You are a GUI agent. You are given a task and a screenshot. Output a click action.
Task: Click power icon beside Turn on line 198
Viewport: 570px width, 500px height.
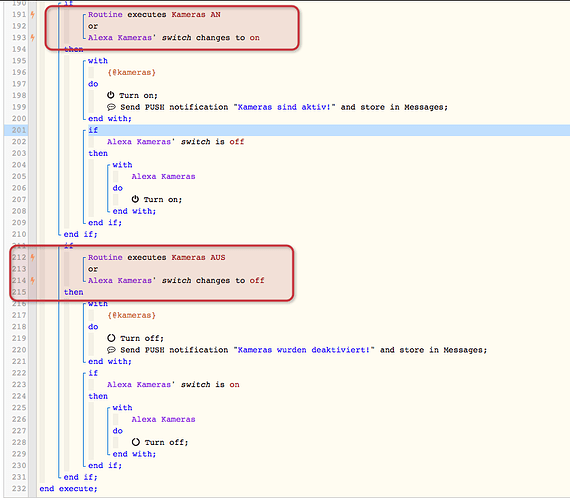111,95
